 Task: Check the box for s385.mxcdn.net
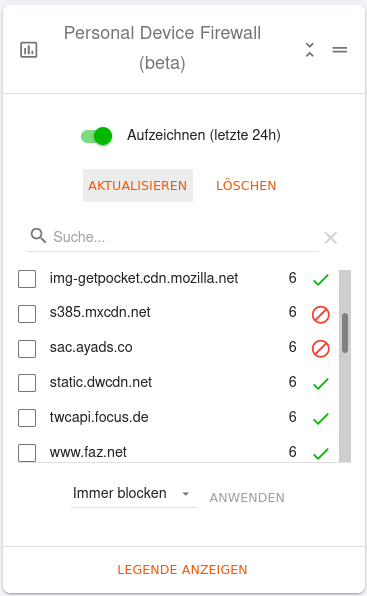(x=27, y=314)
